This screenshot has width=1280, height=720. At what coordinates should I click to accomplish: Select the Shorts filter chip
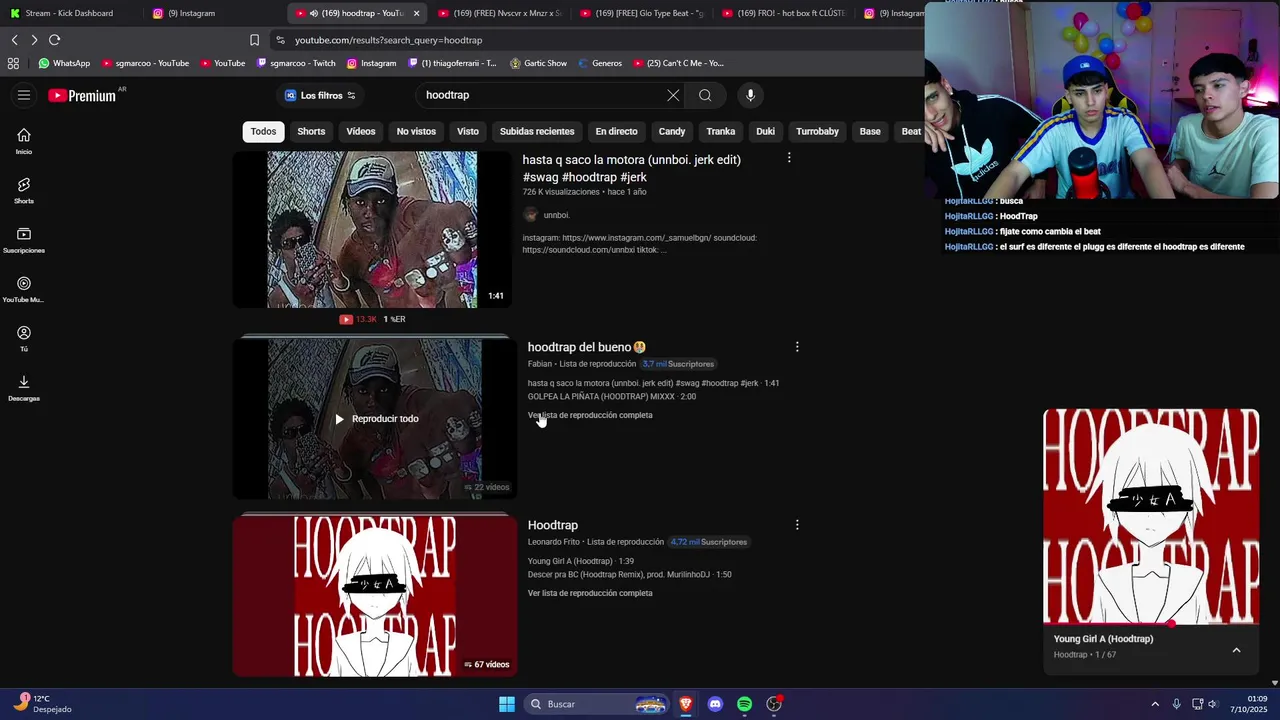(x=311, y=131)
